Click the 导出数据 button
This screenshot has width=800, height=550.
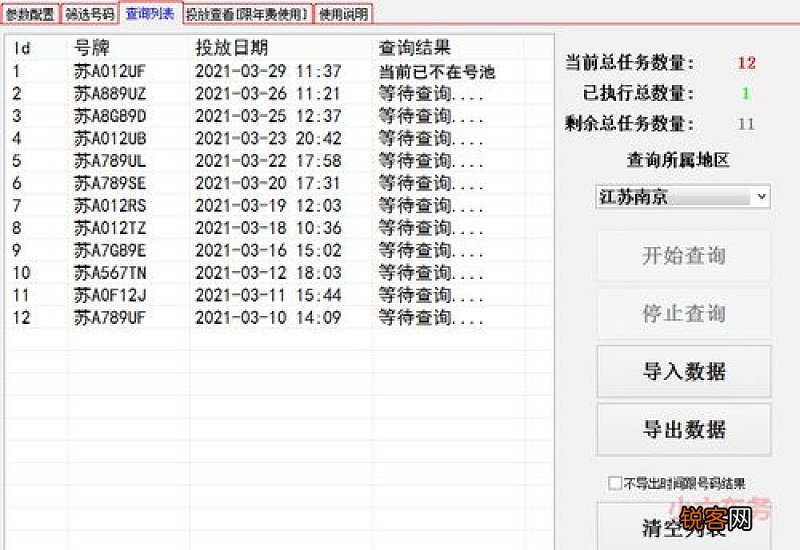[684, 429]
